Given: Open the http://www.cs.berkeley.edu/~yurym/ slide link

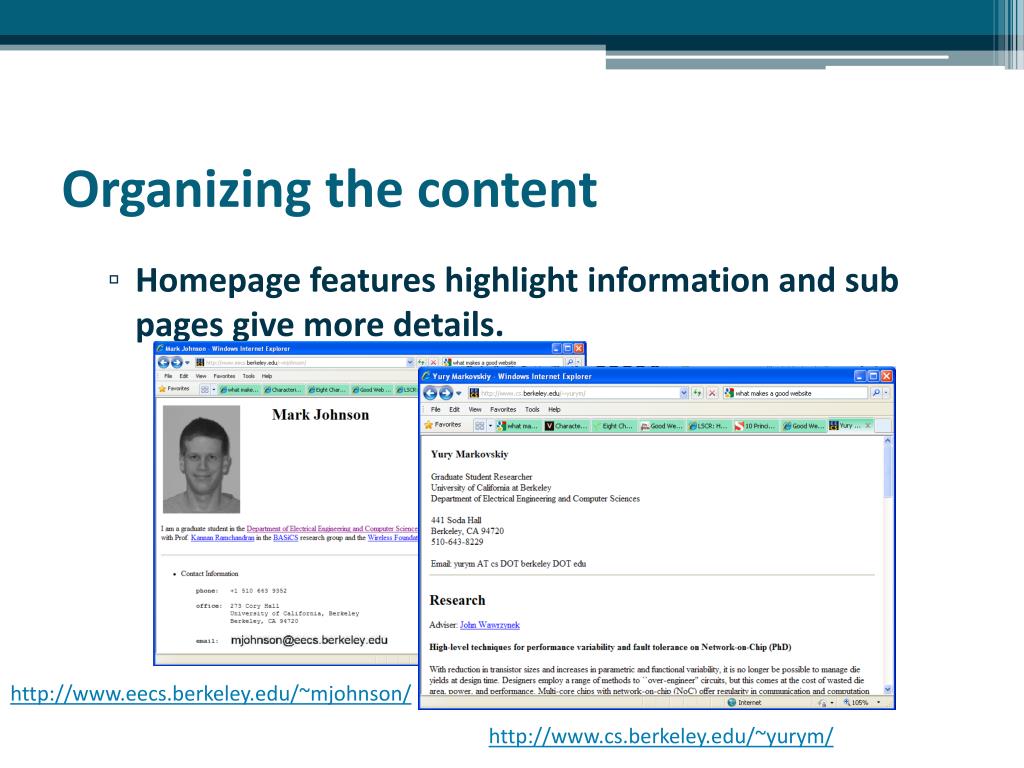Looking at the screenshot, I should [661, 736].
